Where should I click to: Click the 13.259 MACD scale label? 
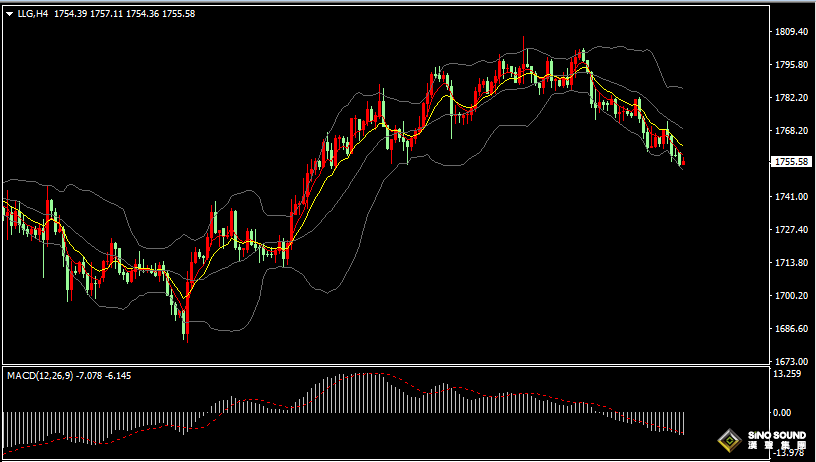click(787, 374)
